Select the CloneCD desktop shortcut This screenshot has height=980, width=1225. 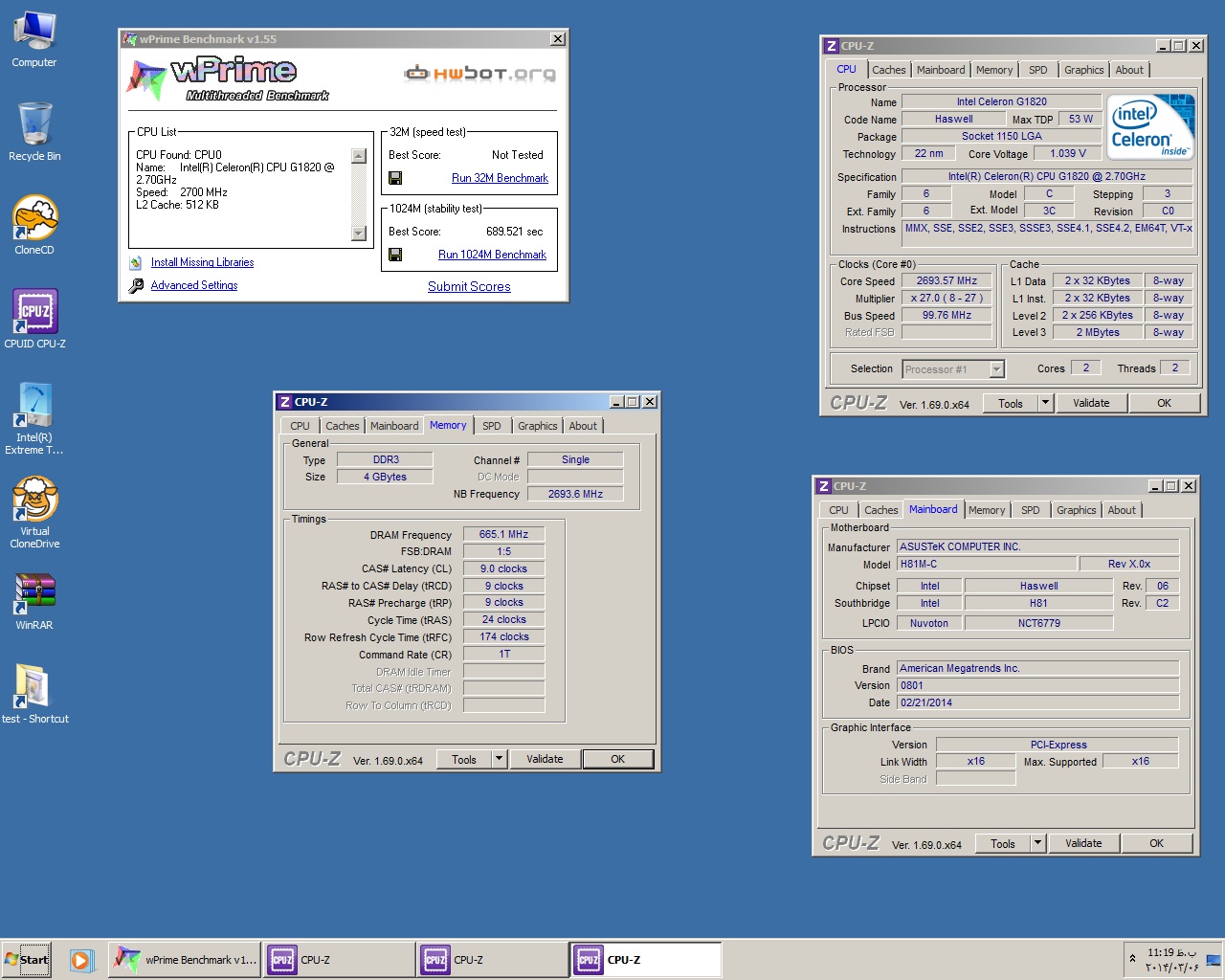pyautogui.click(x=34, y=226)
